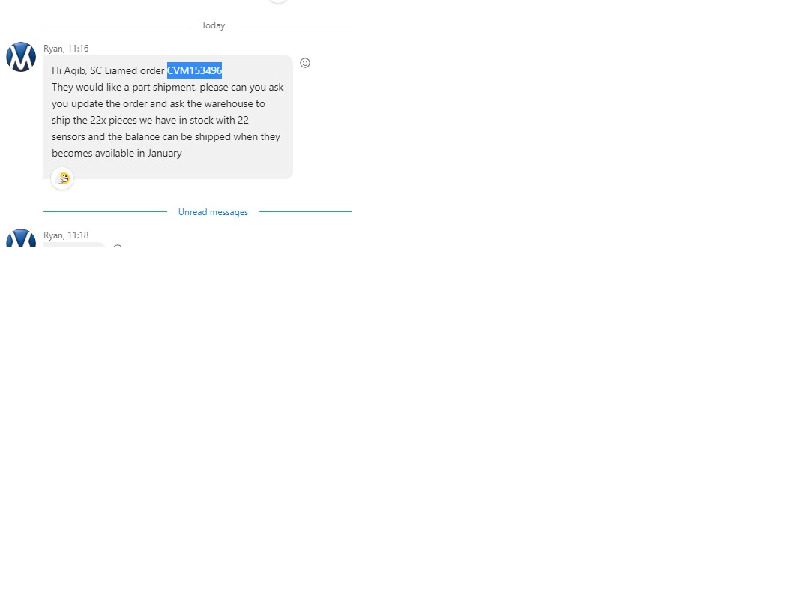Click the highlighted order number CVM153496
792x612 pixels.
[x=194, y=70]
